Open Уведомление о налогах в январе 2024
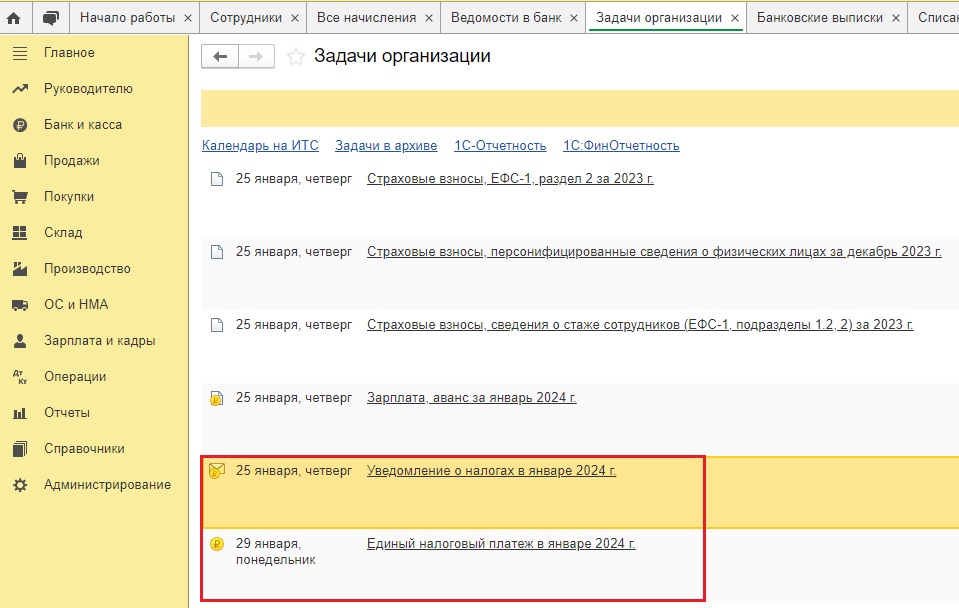 coord(491,470)
